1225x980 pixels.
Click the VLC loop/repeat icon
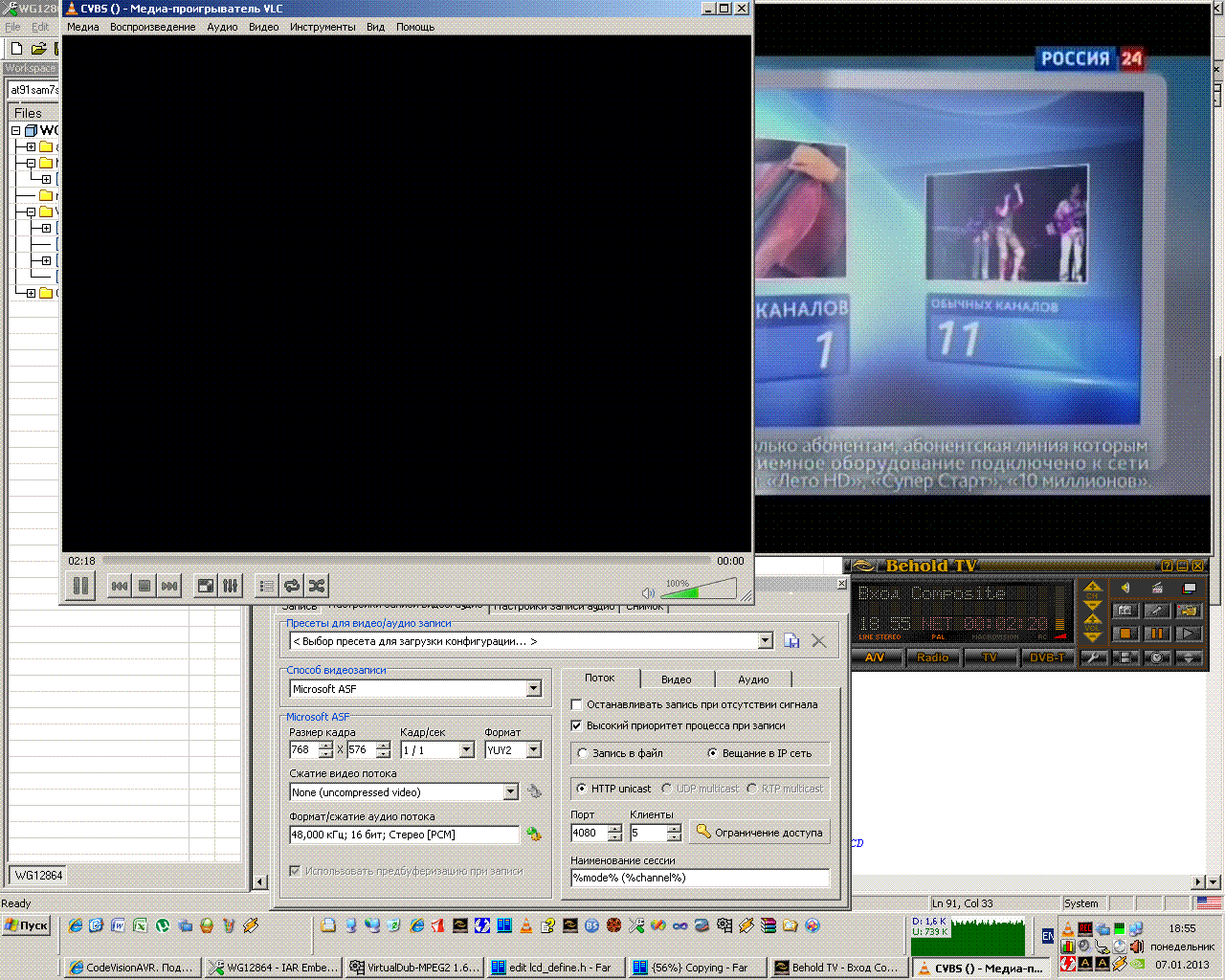coord(292,586)
